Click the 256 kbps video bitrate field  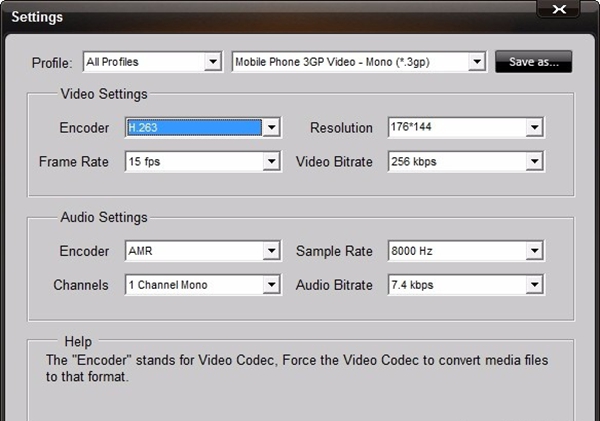pos(457,161)
